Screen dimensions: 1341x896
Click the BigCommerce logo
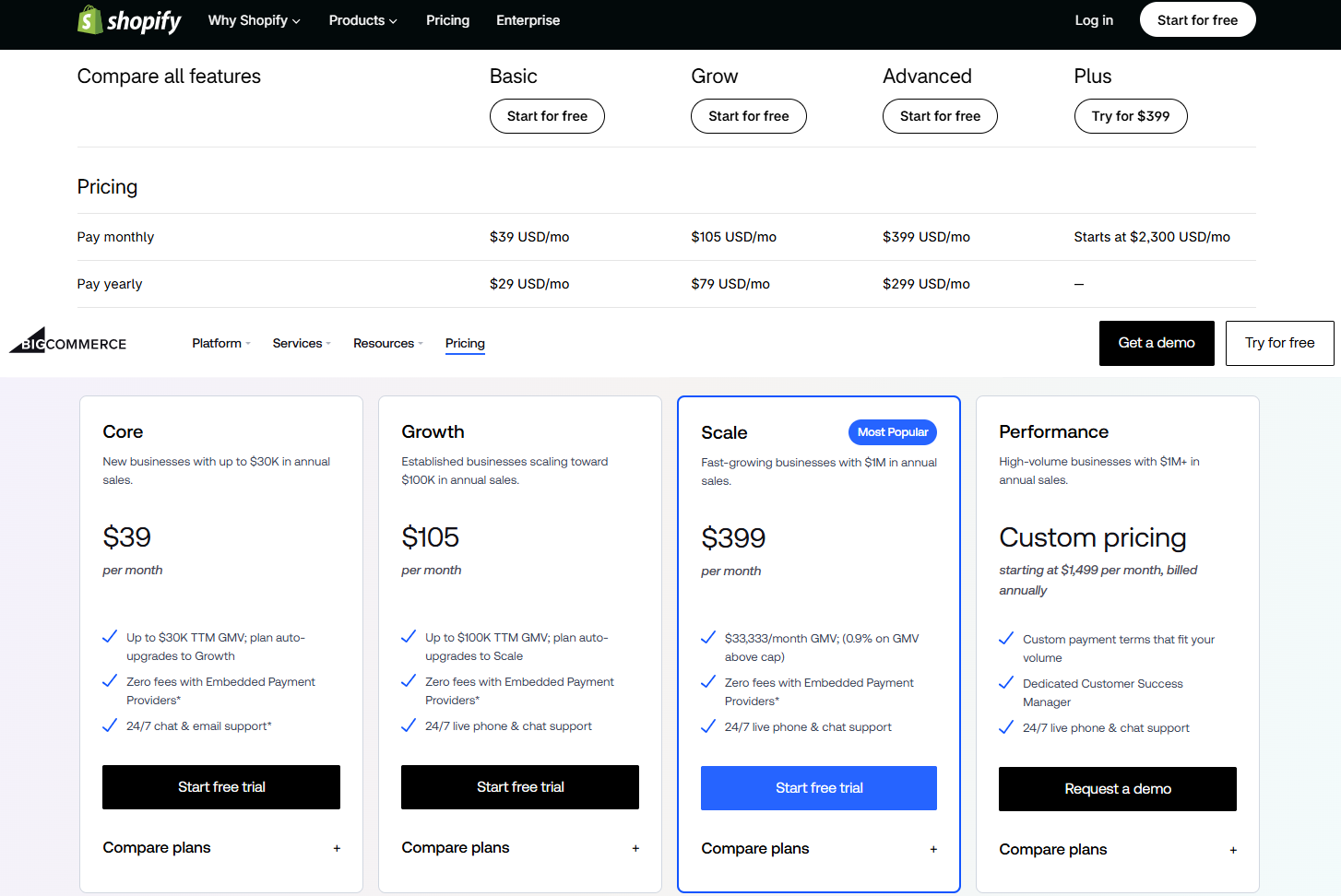68,340
